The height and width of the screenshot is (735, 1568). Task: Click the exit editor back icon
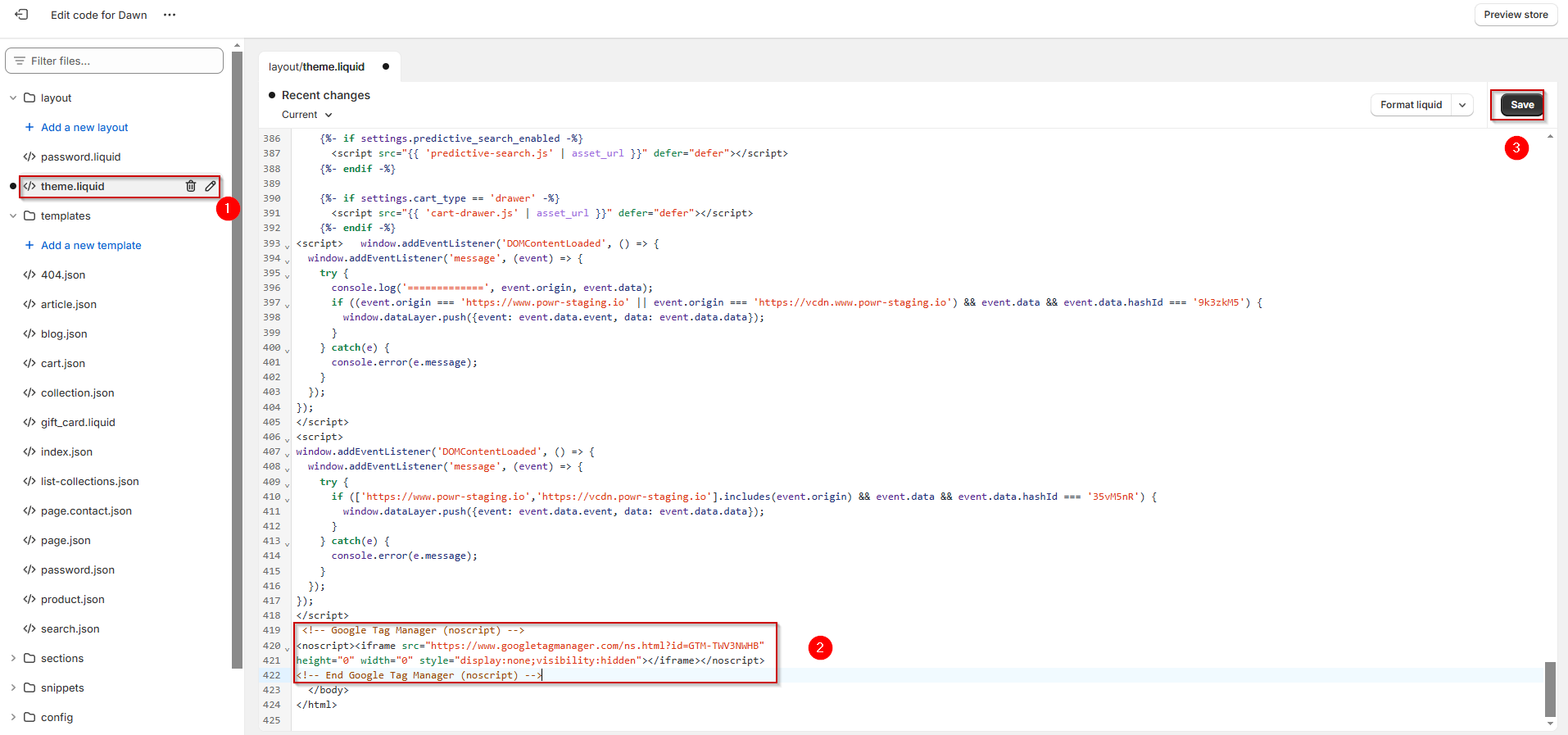[x=21, y=15]
